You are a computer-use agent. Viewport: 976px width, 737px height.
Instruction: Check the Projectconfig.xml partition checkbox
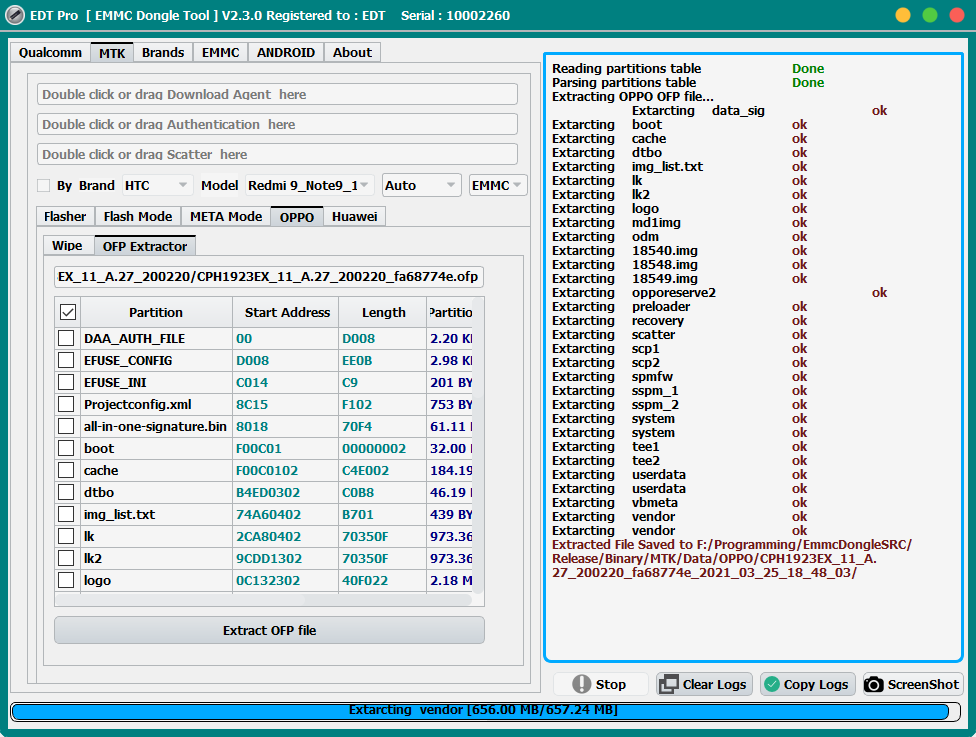click(66, 404)
